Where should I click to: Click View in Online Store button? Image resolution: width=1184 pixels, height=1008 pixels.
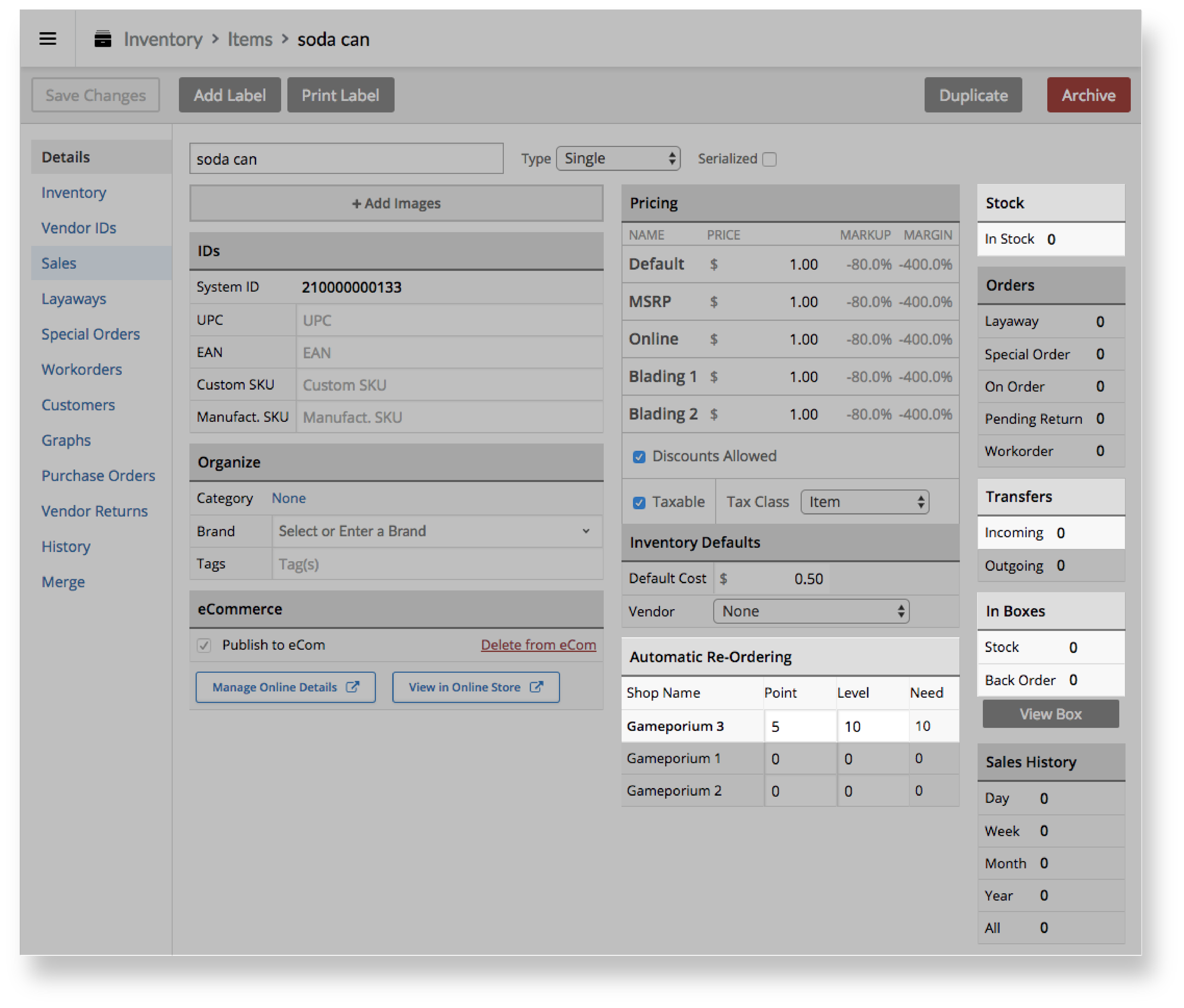(476, 687)
